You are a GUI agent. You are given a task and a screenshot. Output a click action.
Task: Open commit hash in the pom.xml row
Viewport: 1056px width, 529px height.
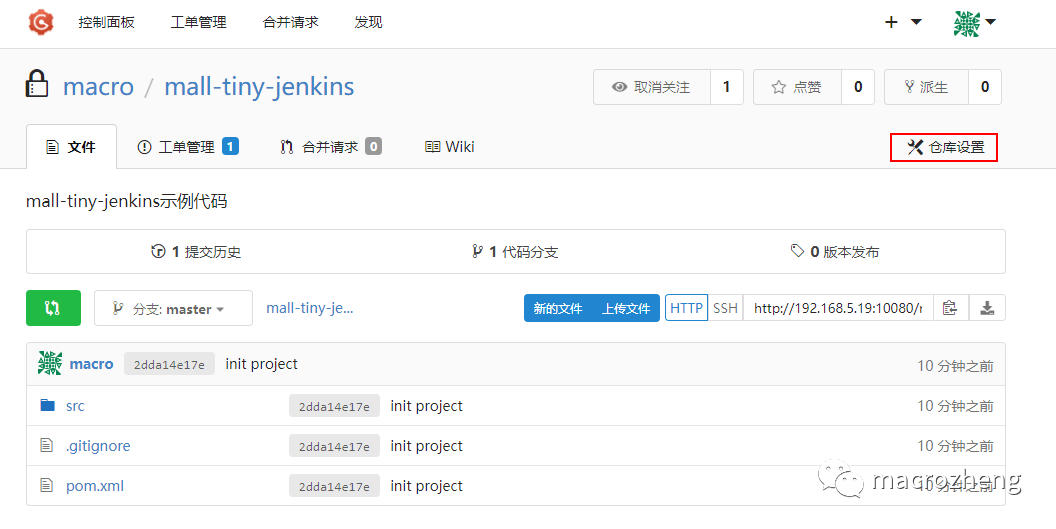(334, 486)
